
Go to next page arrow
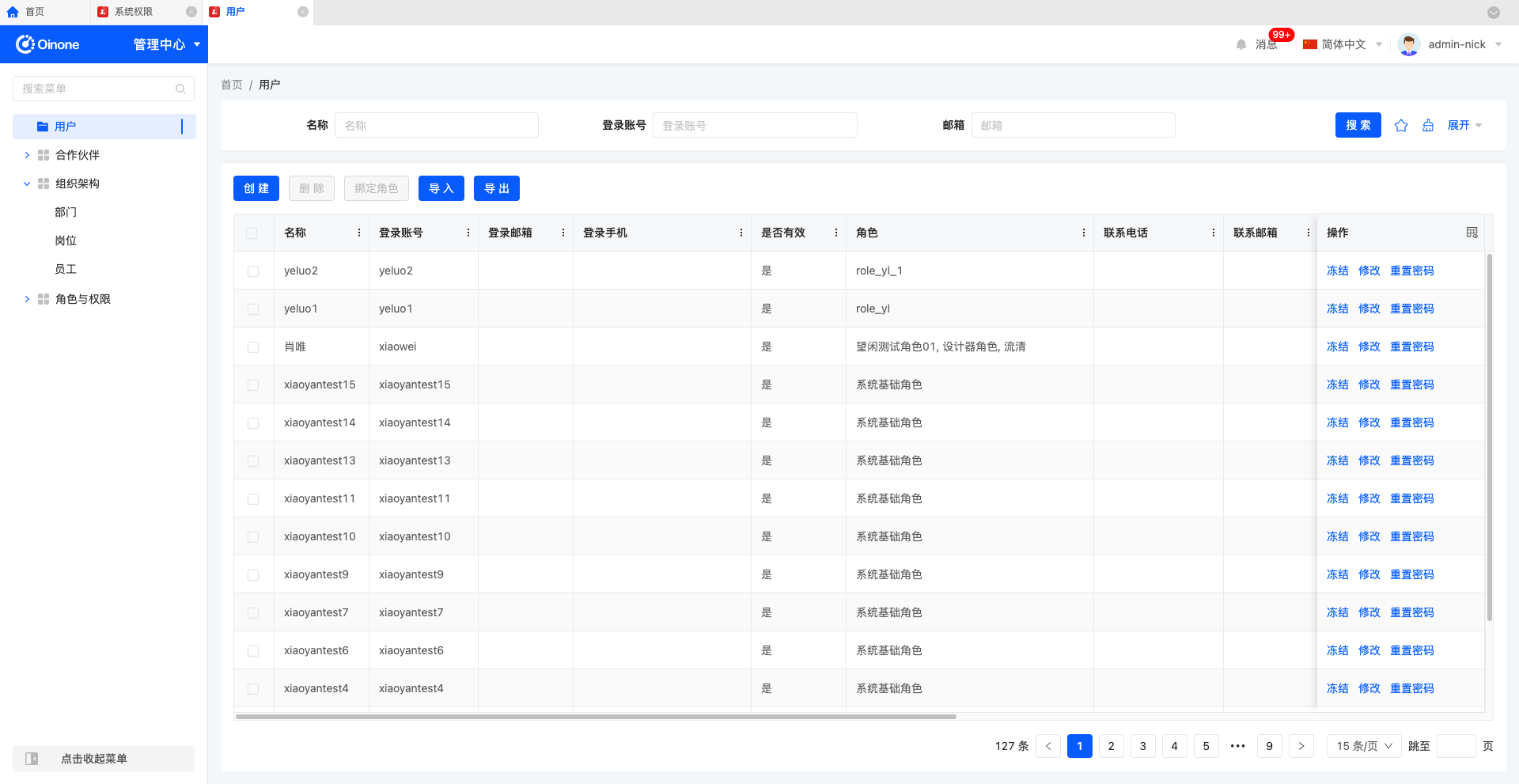click(1301, 746)
